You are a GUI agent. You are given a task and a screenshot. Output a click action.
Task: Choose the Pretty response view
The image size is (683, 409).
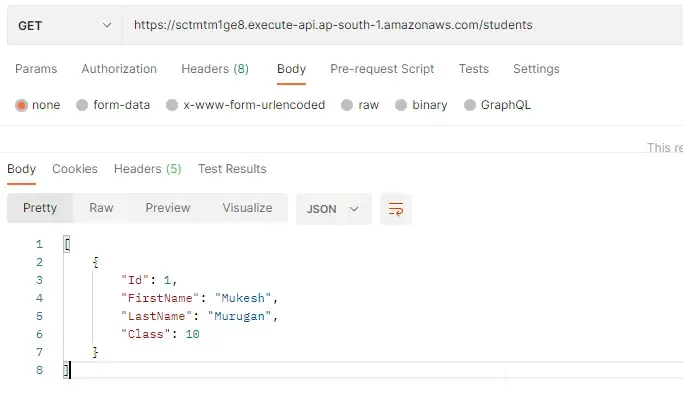(40, 208)
